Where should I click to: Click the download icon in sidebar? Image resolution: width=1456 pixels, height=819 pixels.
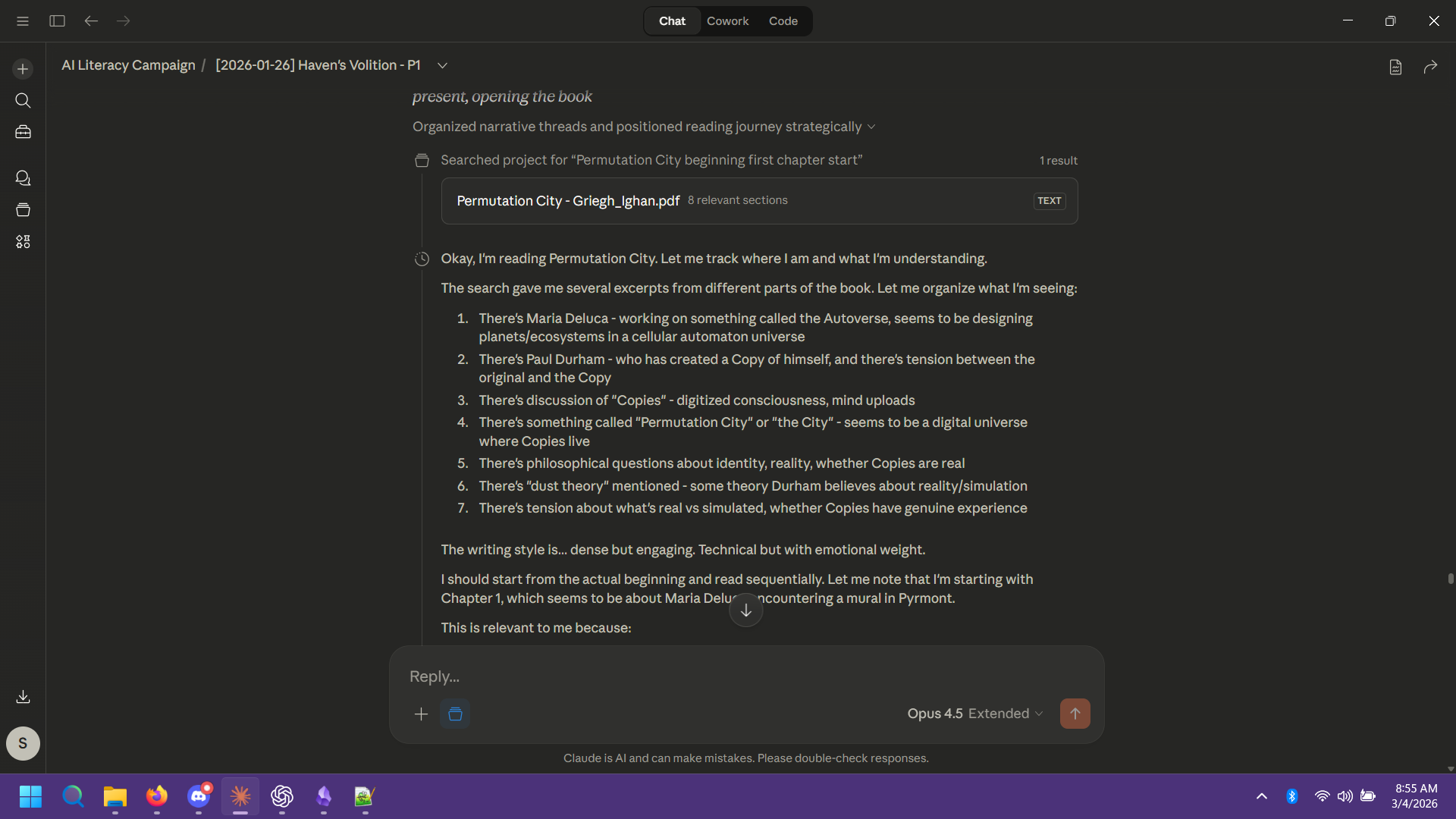coord(23,696)
